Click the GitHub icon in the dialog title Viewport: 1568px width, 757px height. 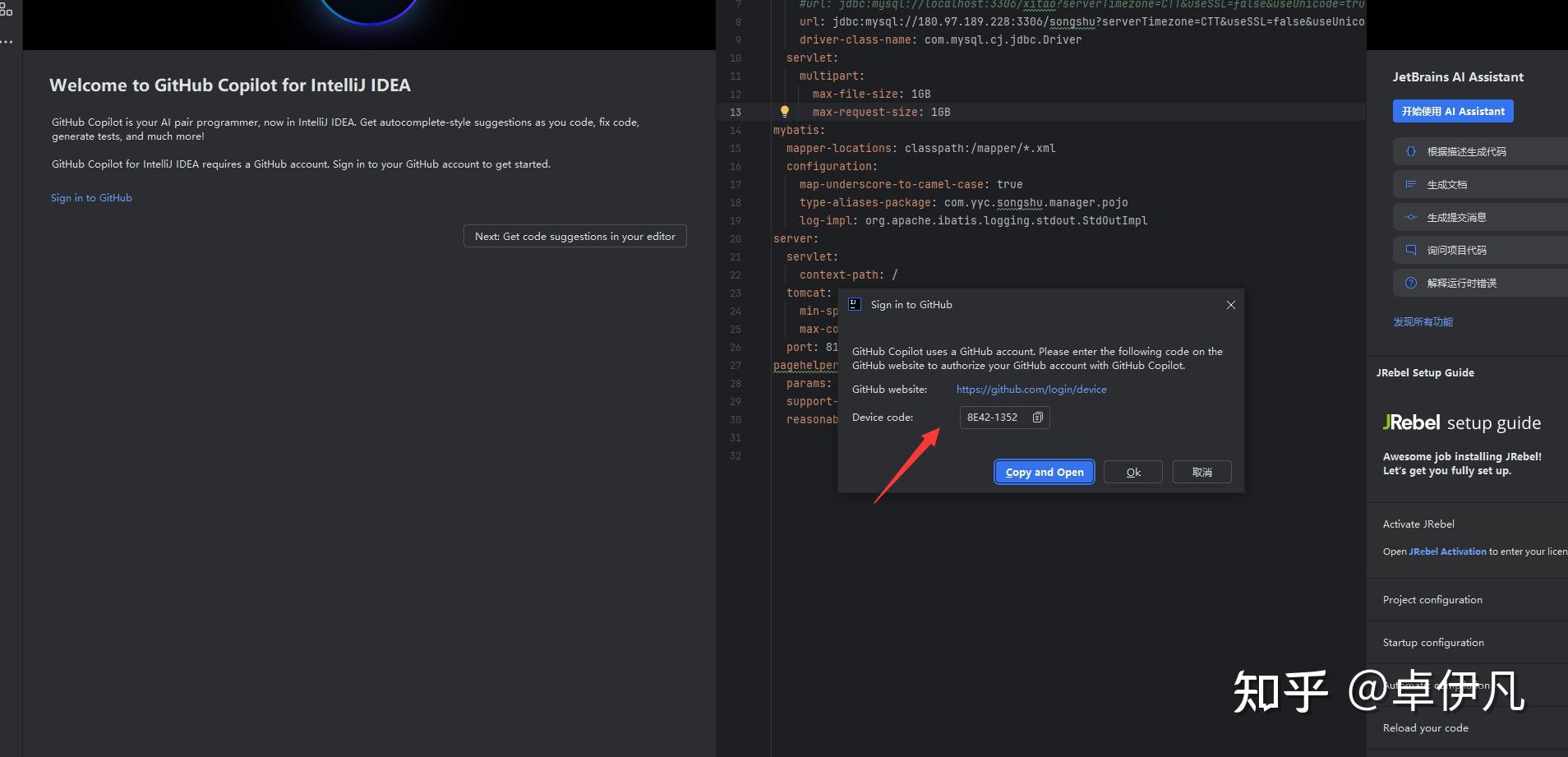point(854,304)
